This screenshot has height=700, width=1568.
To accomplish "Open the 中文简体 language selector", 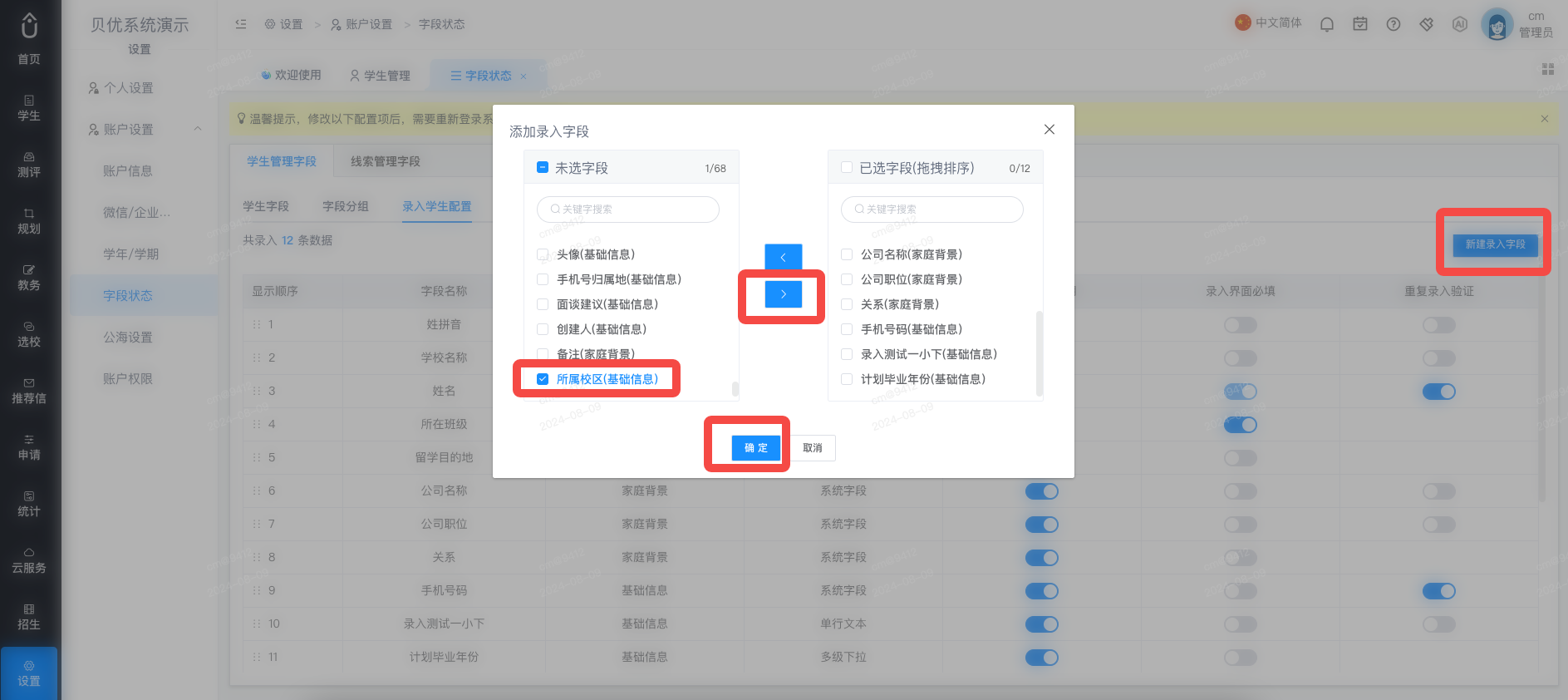I will coord(1269,22).
